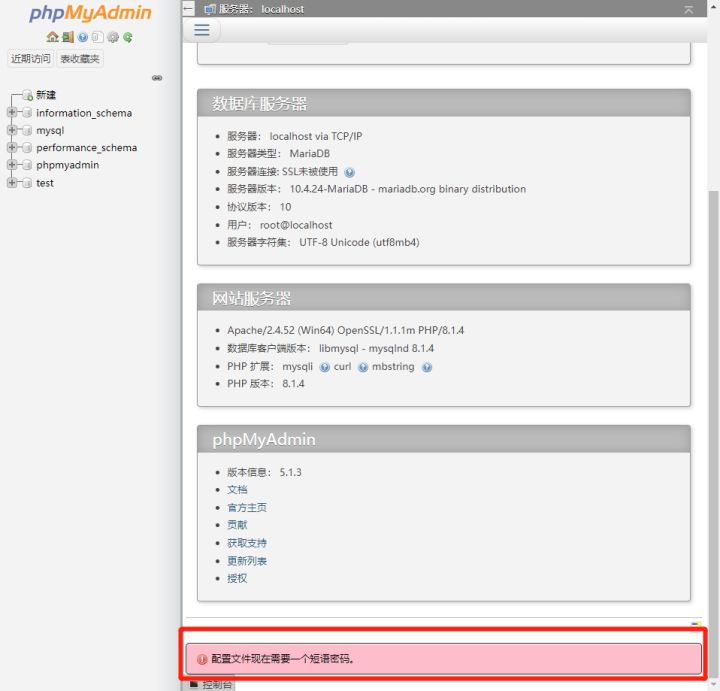Open the 官方主页 homepage link
This screenshot has width=720, height=691.
247,507
